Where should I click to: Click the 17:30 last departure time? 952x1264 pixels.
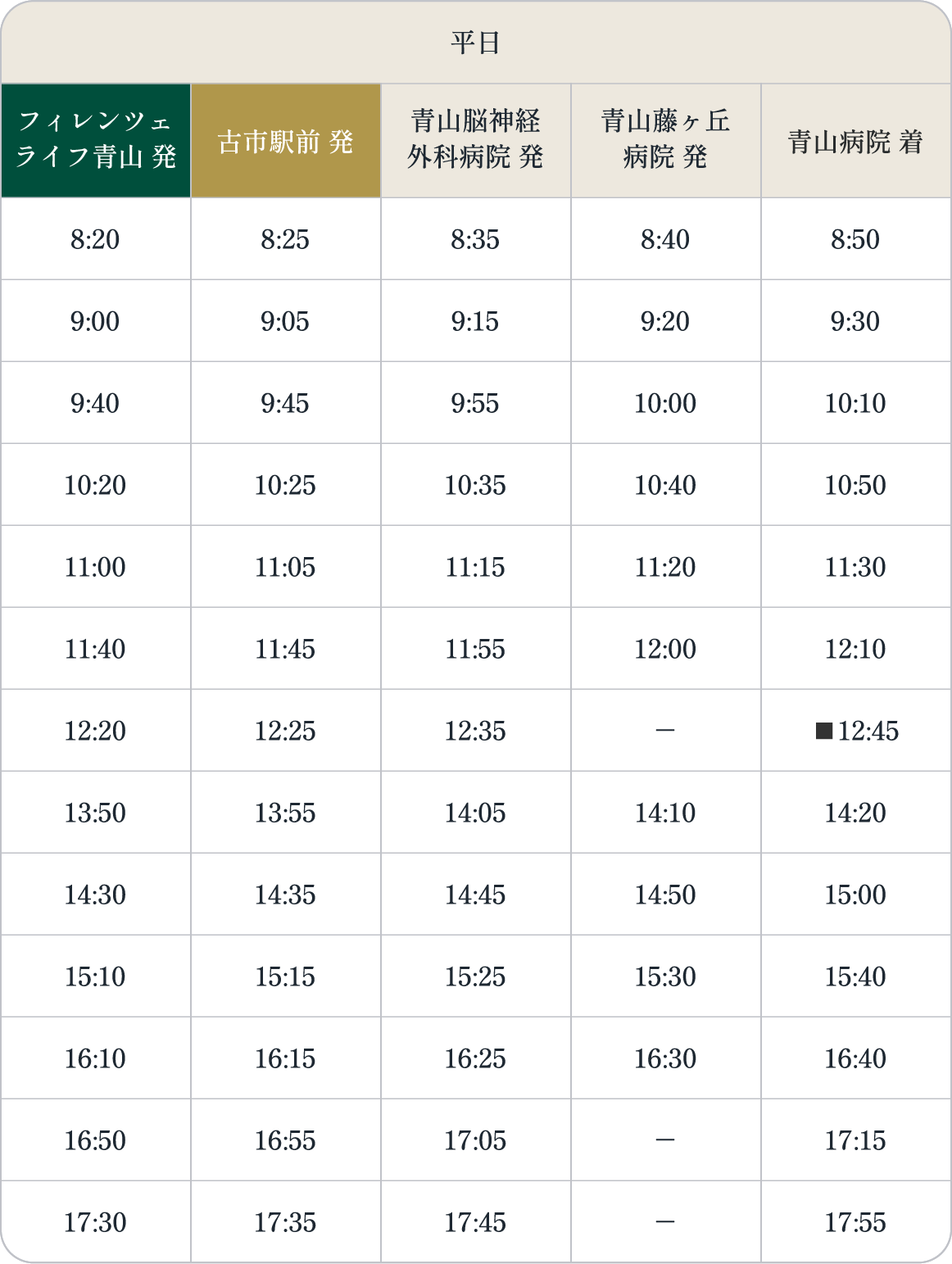[96, 1222]
